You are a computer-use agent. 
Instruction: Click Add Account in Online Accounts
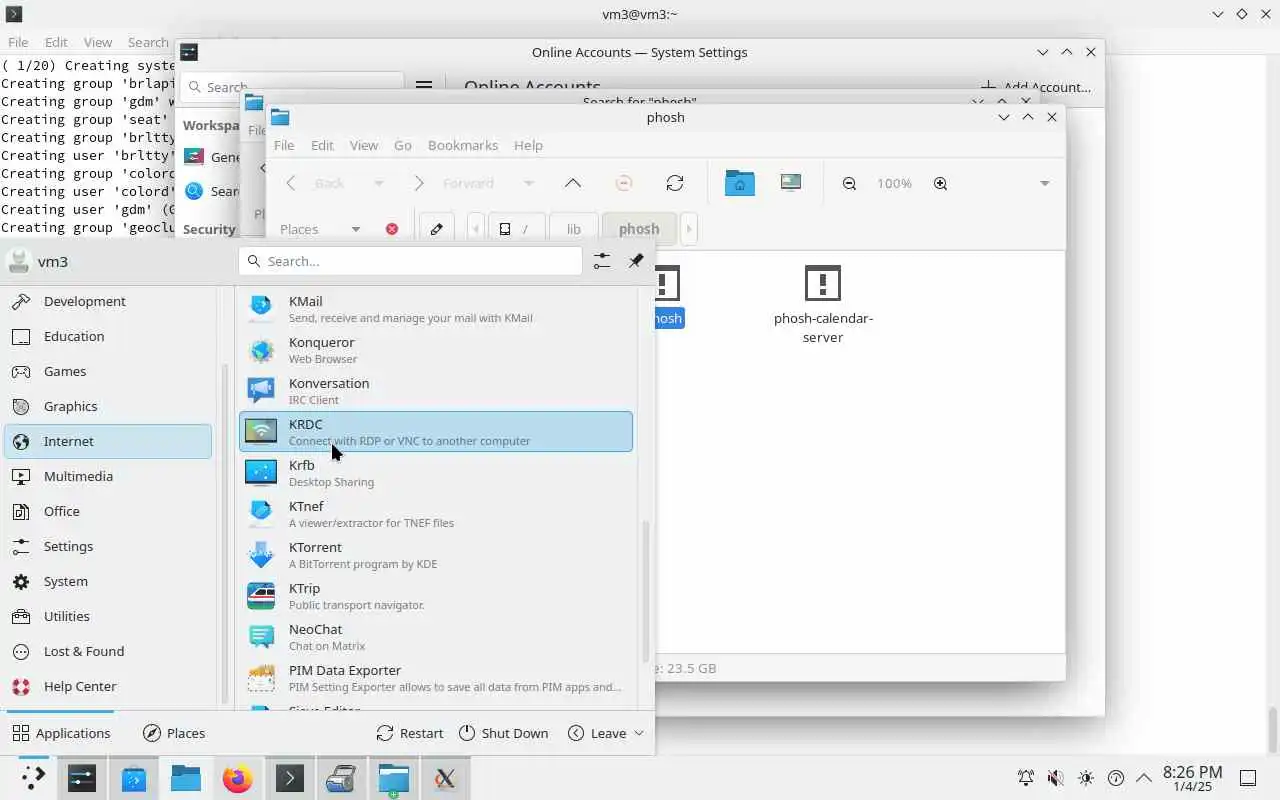[x=1036, y=87]
